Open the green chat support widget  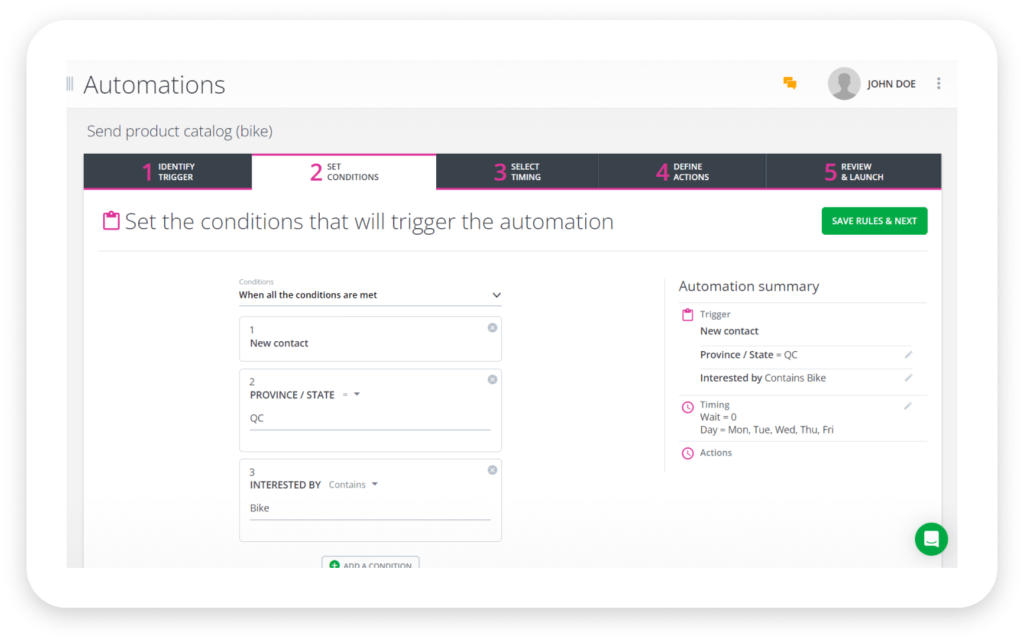click(x=931, y=539)
